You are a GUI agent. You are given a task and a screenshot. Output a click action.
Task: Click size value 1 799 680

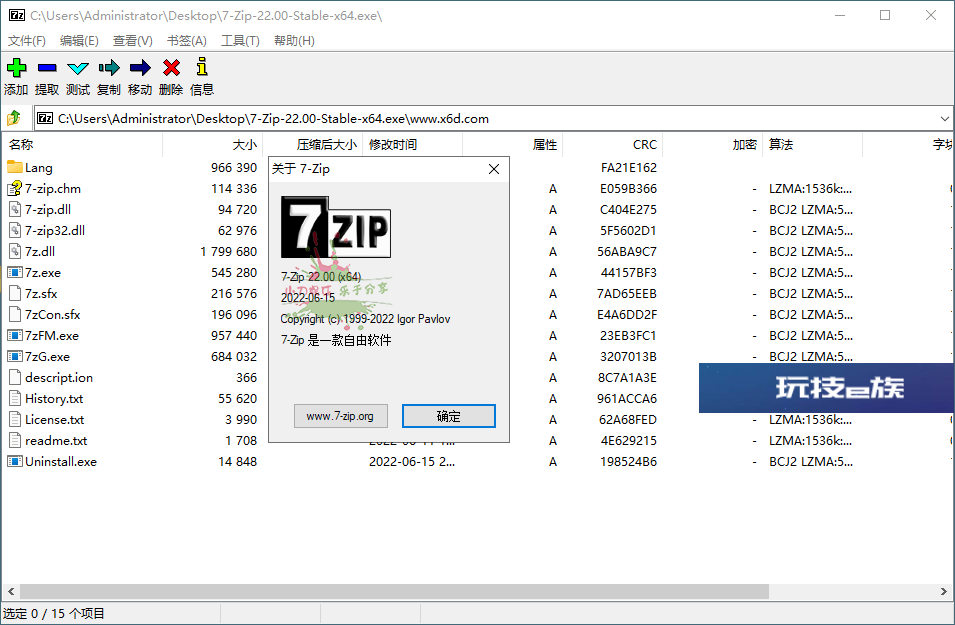(x=228, y=252)
